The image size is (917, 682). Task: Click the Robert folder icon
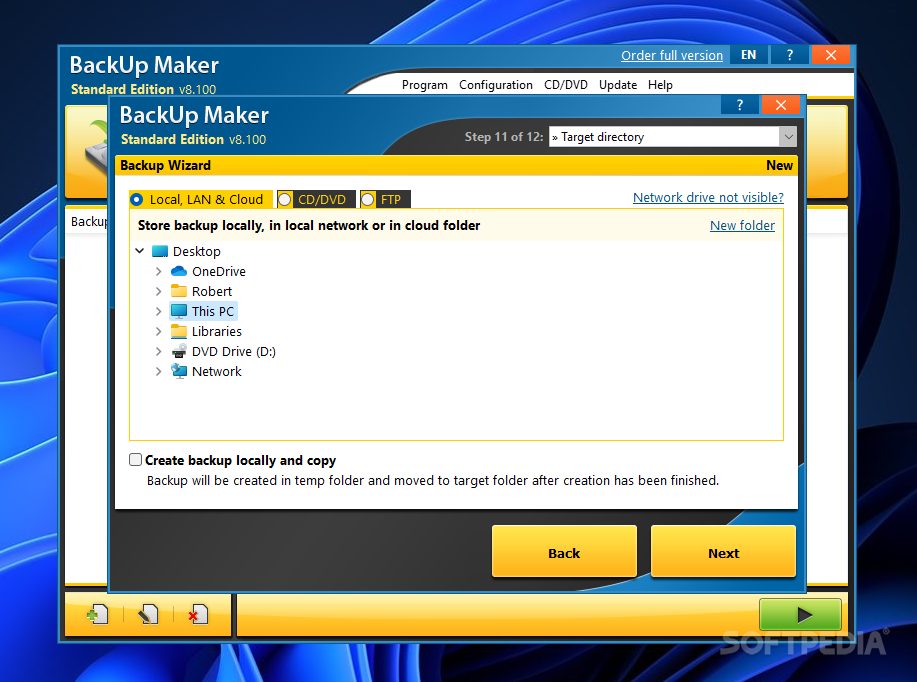click(179, 291)
